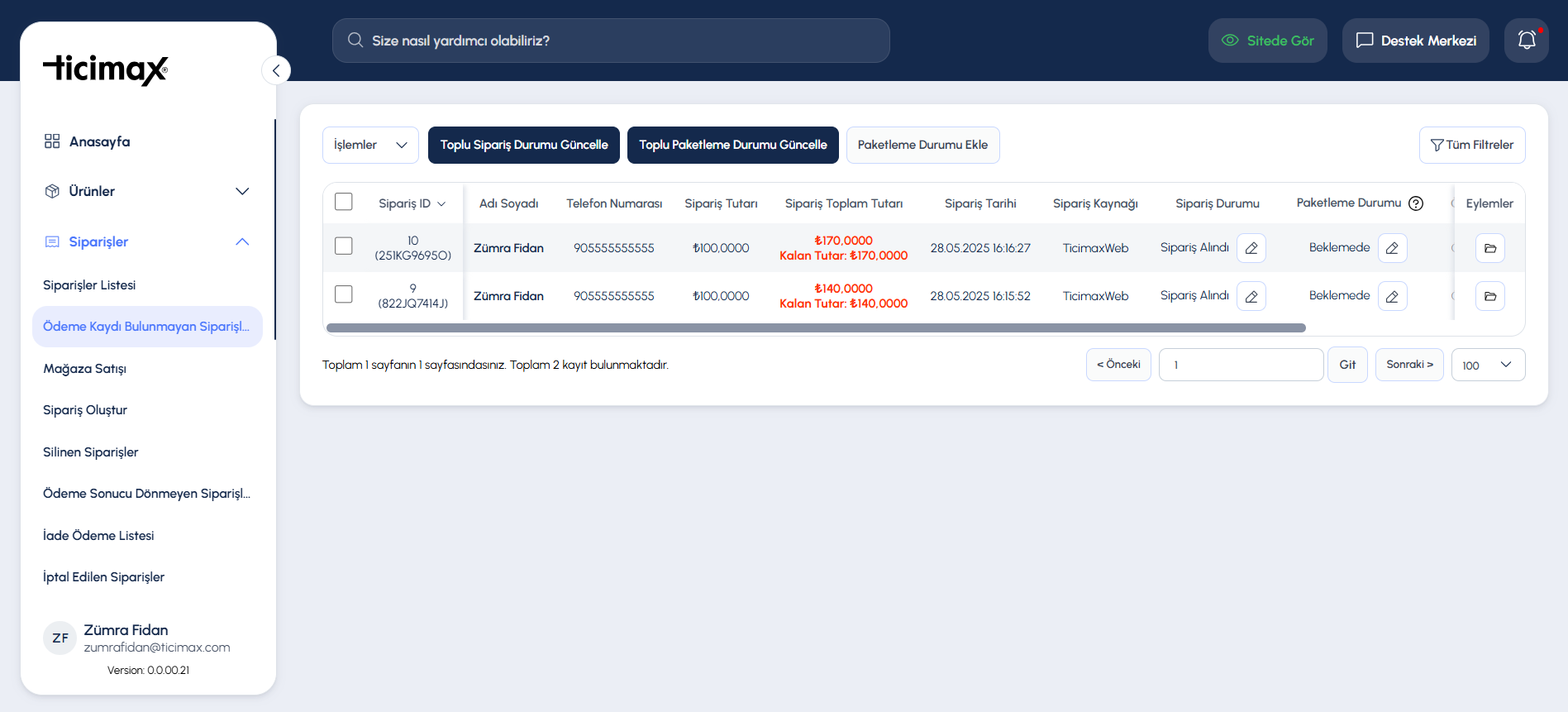Image resolution: width=1568 pixels, height=712 pixels.
Task: Select all orders with header checkbox
Action: point(344,202)
